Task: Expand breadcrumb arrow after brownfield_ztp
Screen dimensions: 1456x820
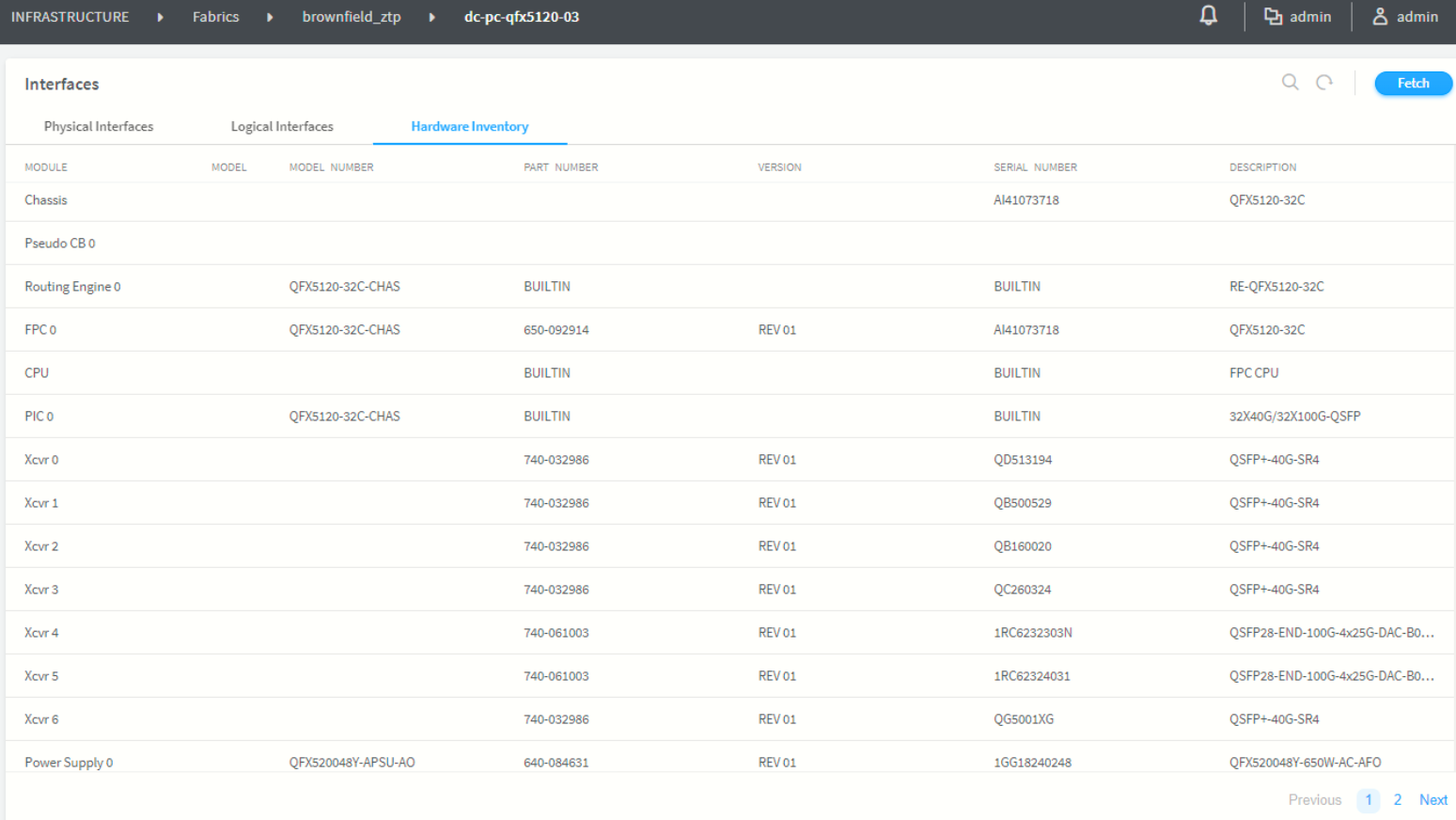Action: coord(431,17)
